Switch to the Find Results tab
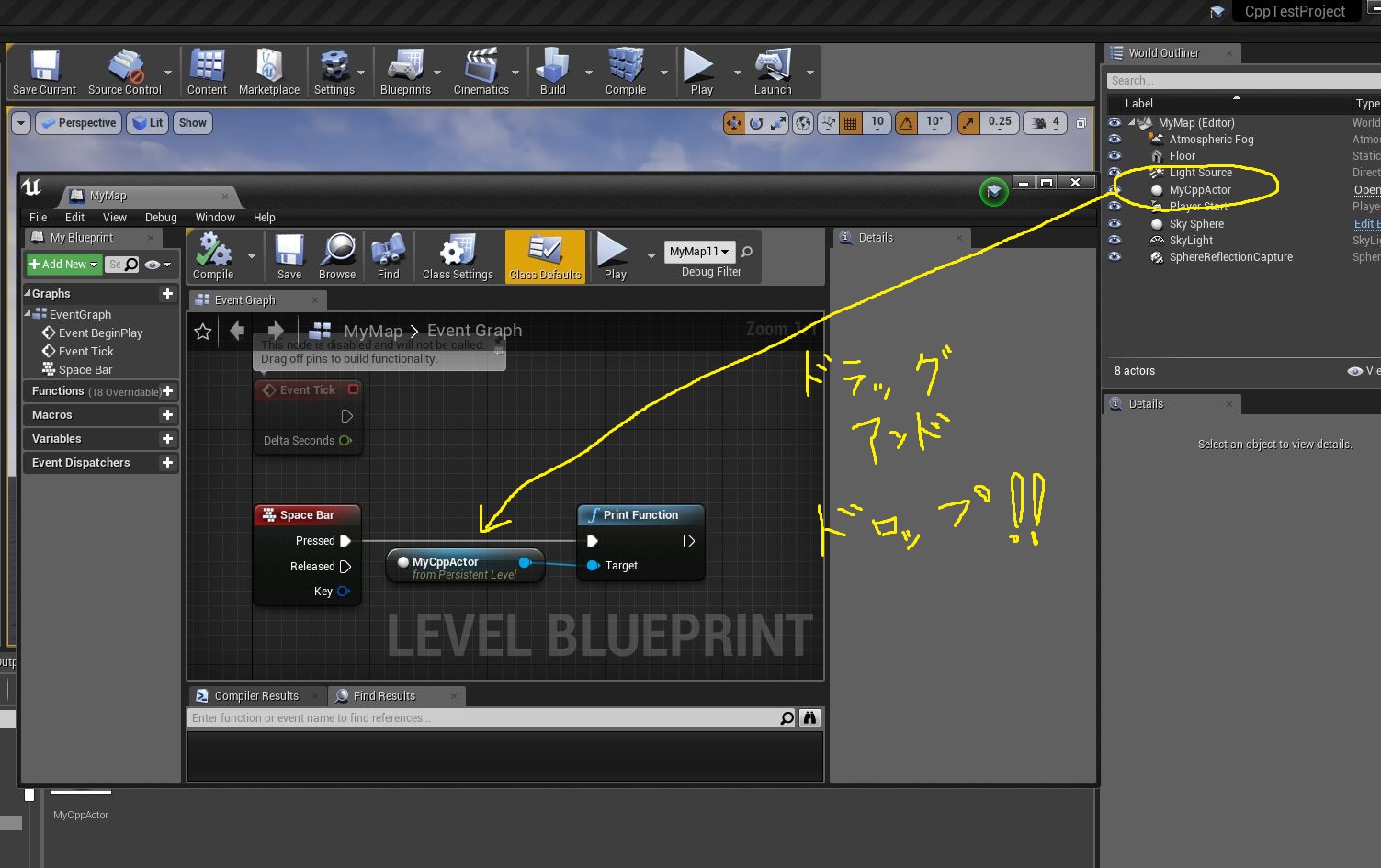This screenshot has height=868, width=1381. [x=384, y=696]
